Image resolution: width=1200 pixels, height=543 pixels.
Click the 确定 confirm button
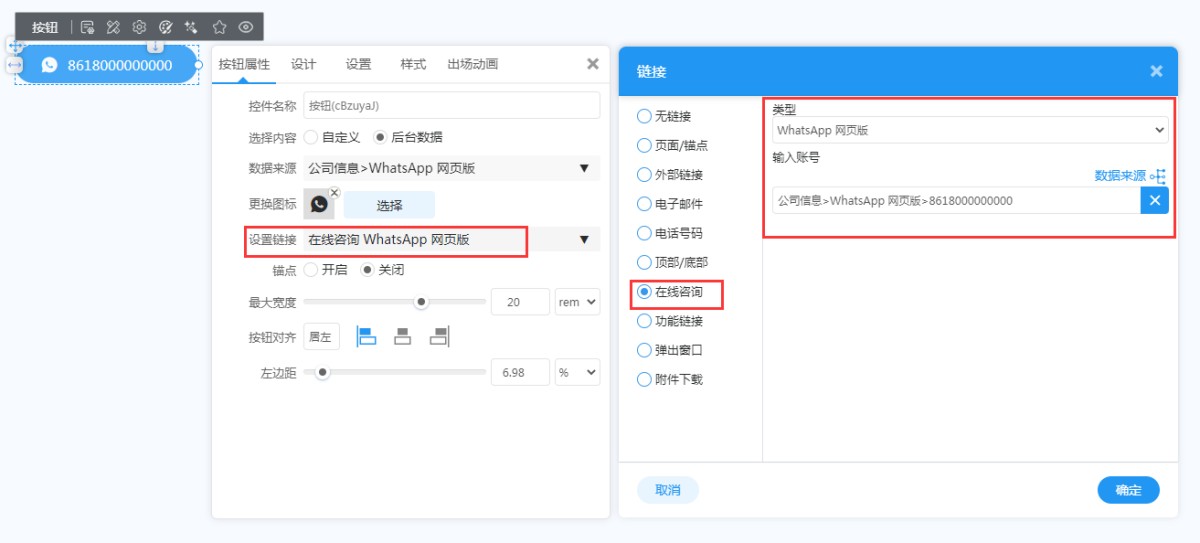tap(1128, 490)
